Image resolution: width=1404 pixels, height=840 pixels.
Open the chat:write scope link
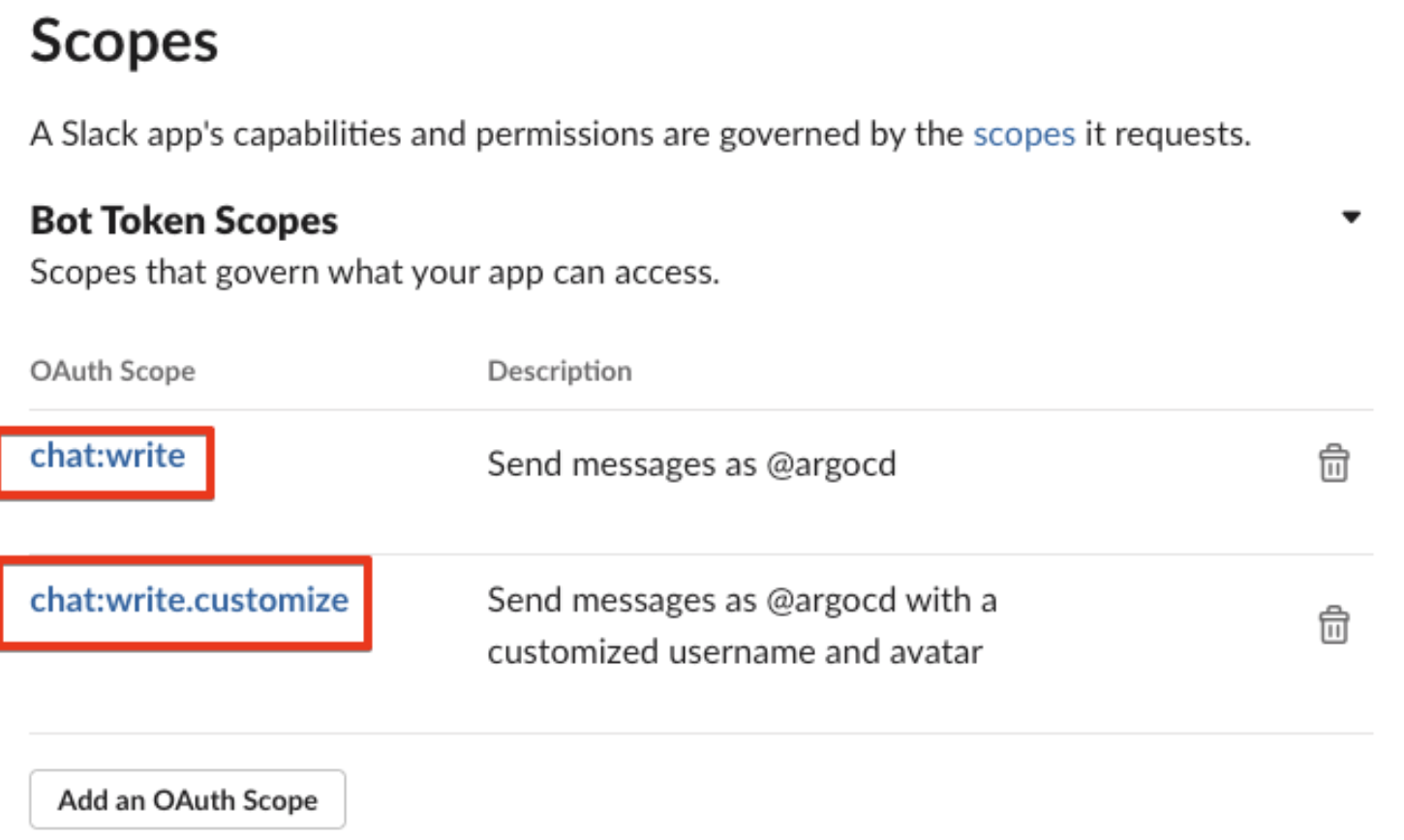[107, 455]
